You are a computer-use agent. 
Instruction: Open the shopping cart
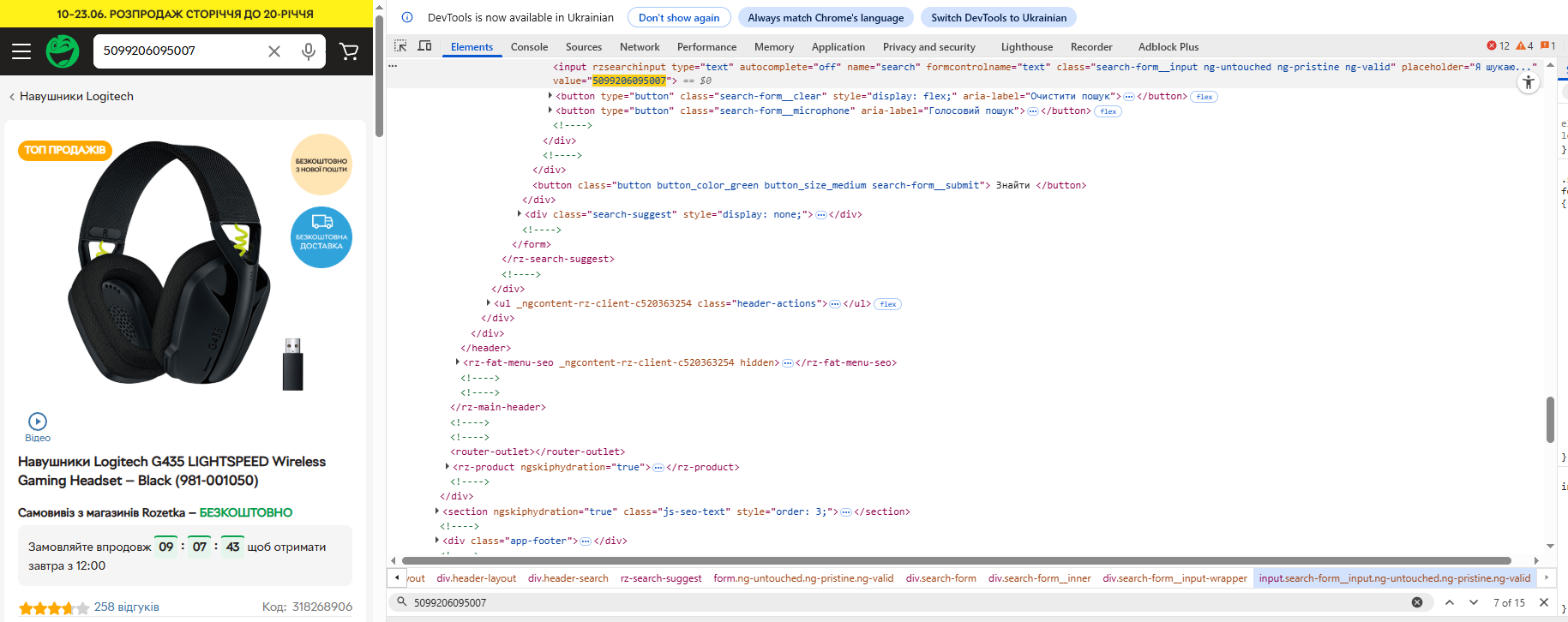(x=349, y=51)
